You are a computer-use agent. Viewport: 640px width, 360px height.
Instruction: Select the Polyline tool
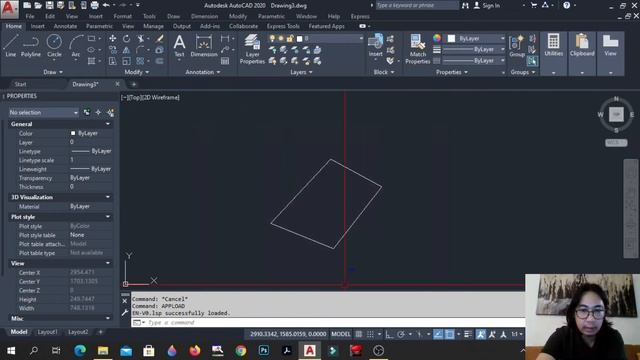point(31,45)
